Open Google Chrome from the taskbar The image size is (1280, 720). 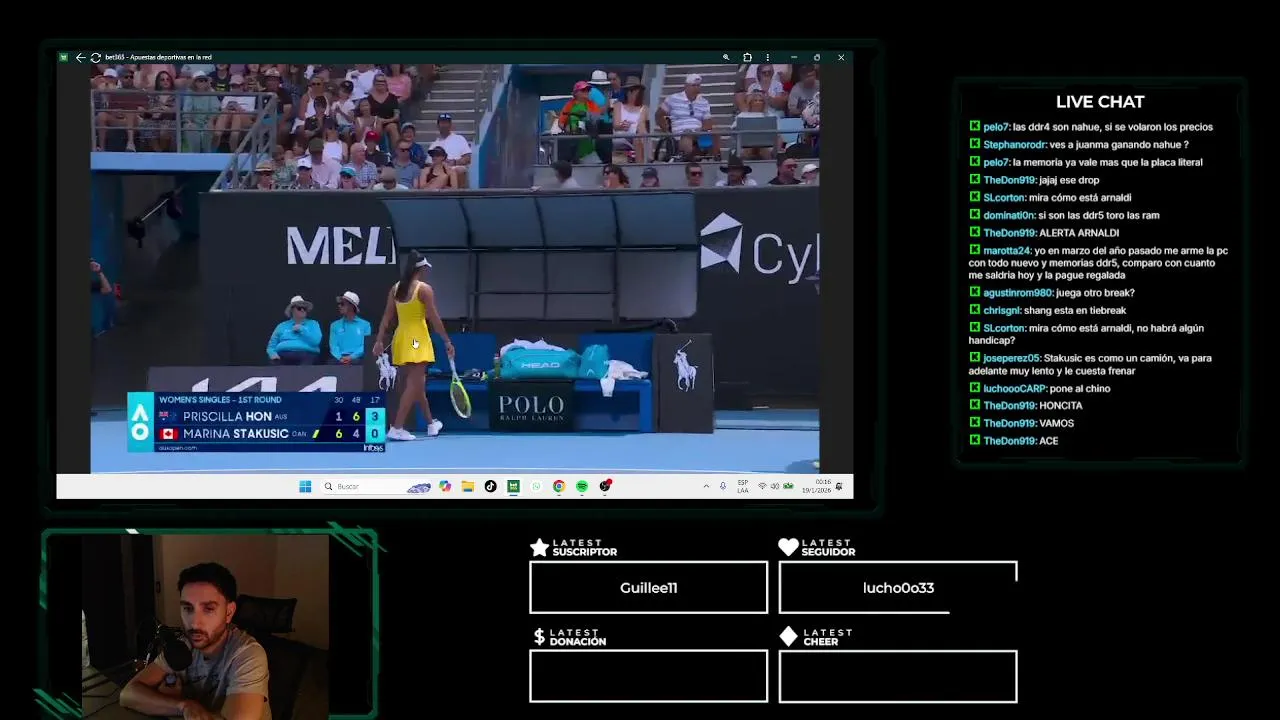(x=559, y=486)
